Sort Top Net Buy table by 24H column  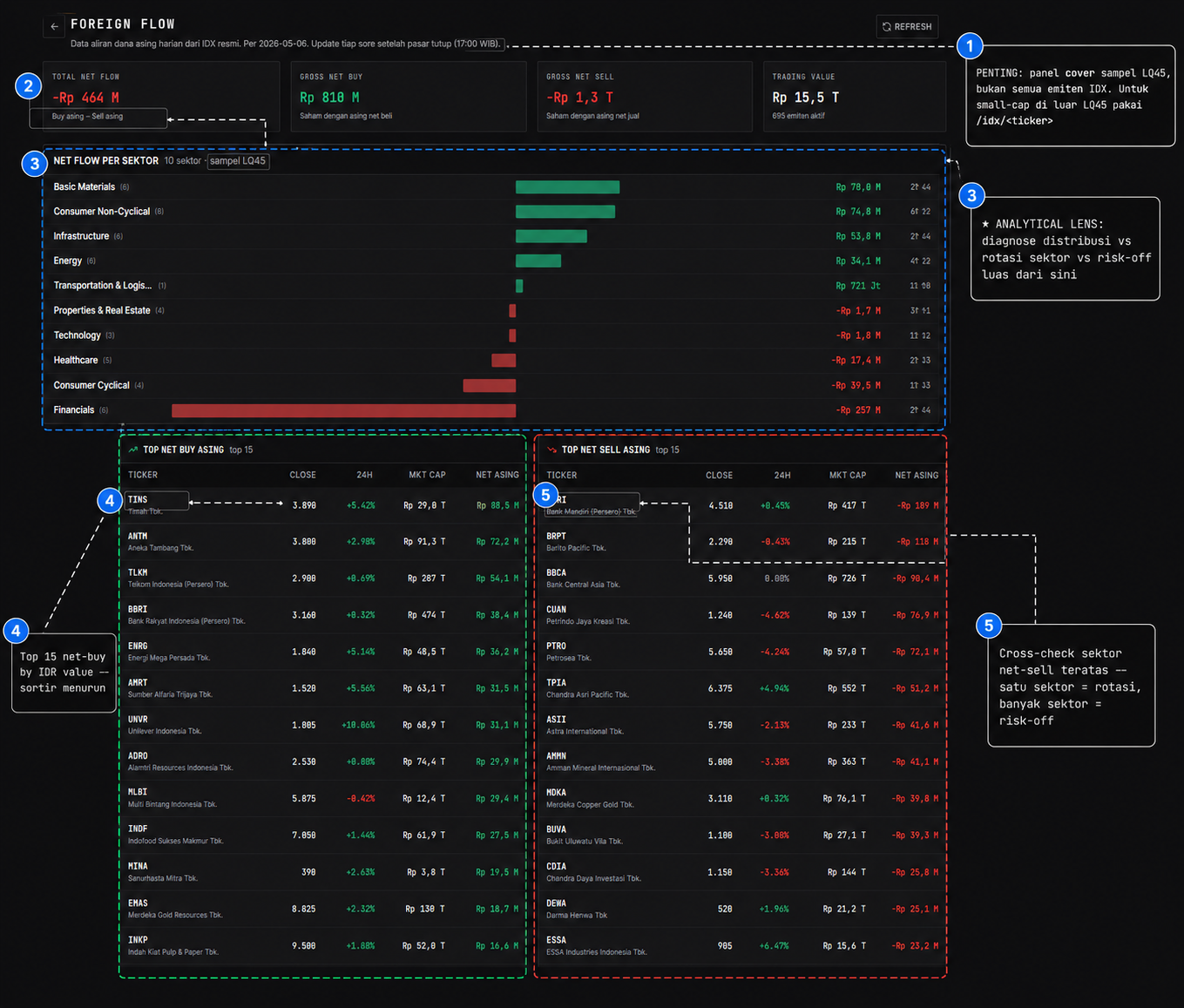364,475
